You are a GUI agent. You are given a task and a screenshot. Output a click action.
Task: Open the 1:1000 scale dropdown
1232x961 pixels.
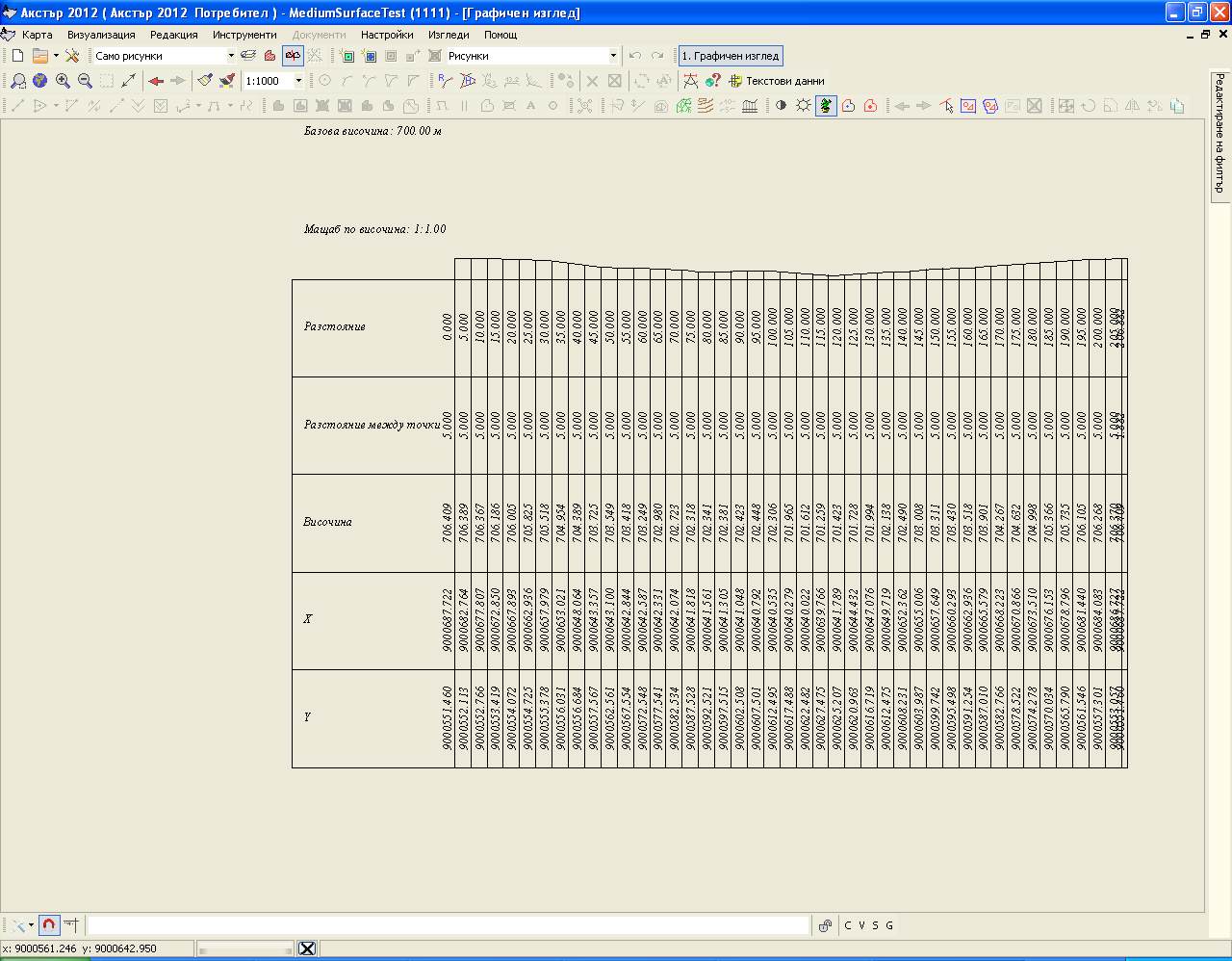(x=298, y=81)
